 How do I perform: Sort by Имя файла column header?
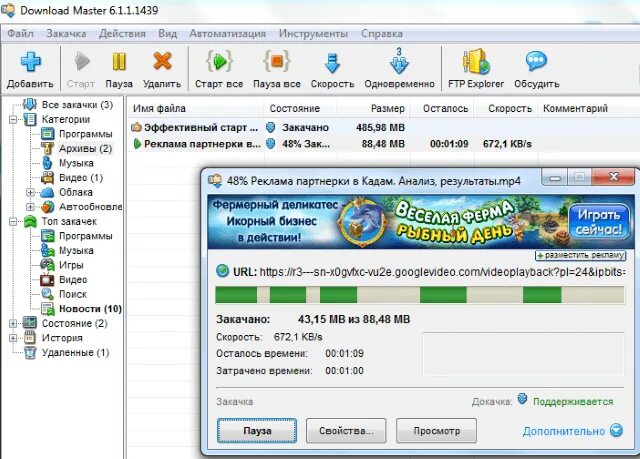pyautogui.click(x=159, y=109)
